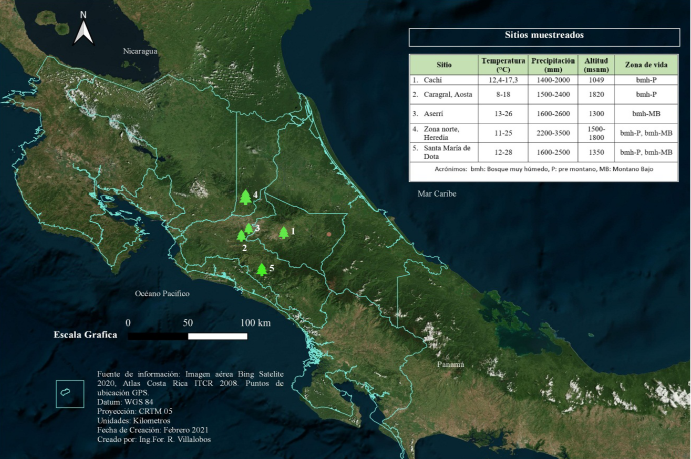This screenshot has height=459, width=691.
Task: Click the Nicaragua country label
Action: point(141,51)
